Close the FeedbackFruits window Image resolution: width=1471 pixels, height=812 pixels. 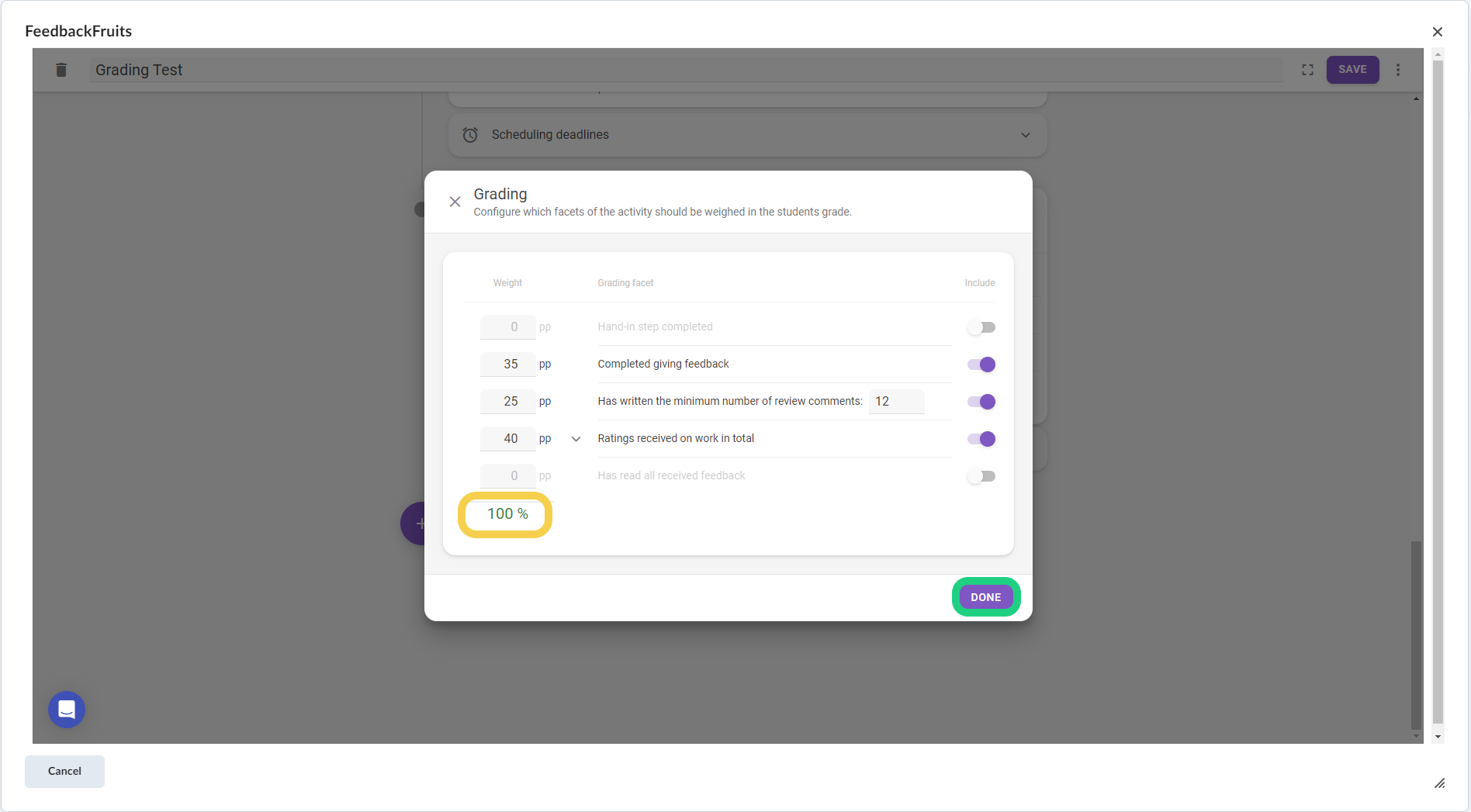click(1437, 32)
